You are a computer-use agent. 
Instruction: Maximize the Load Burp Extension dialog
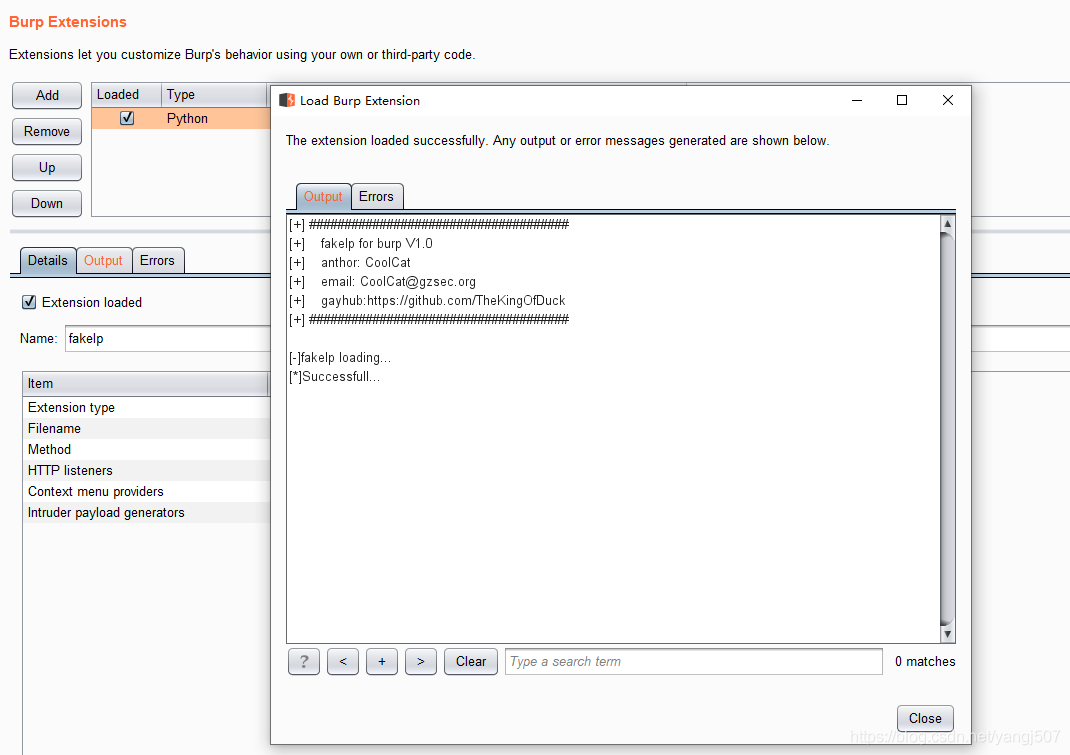(901, 100)
